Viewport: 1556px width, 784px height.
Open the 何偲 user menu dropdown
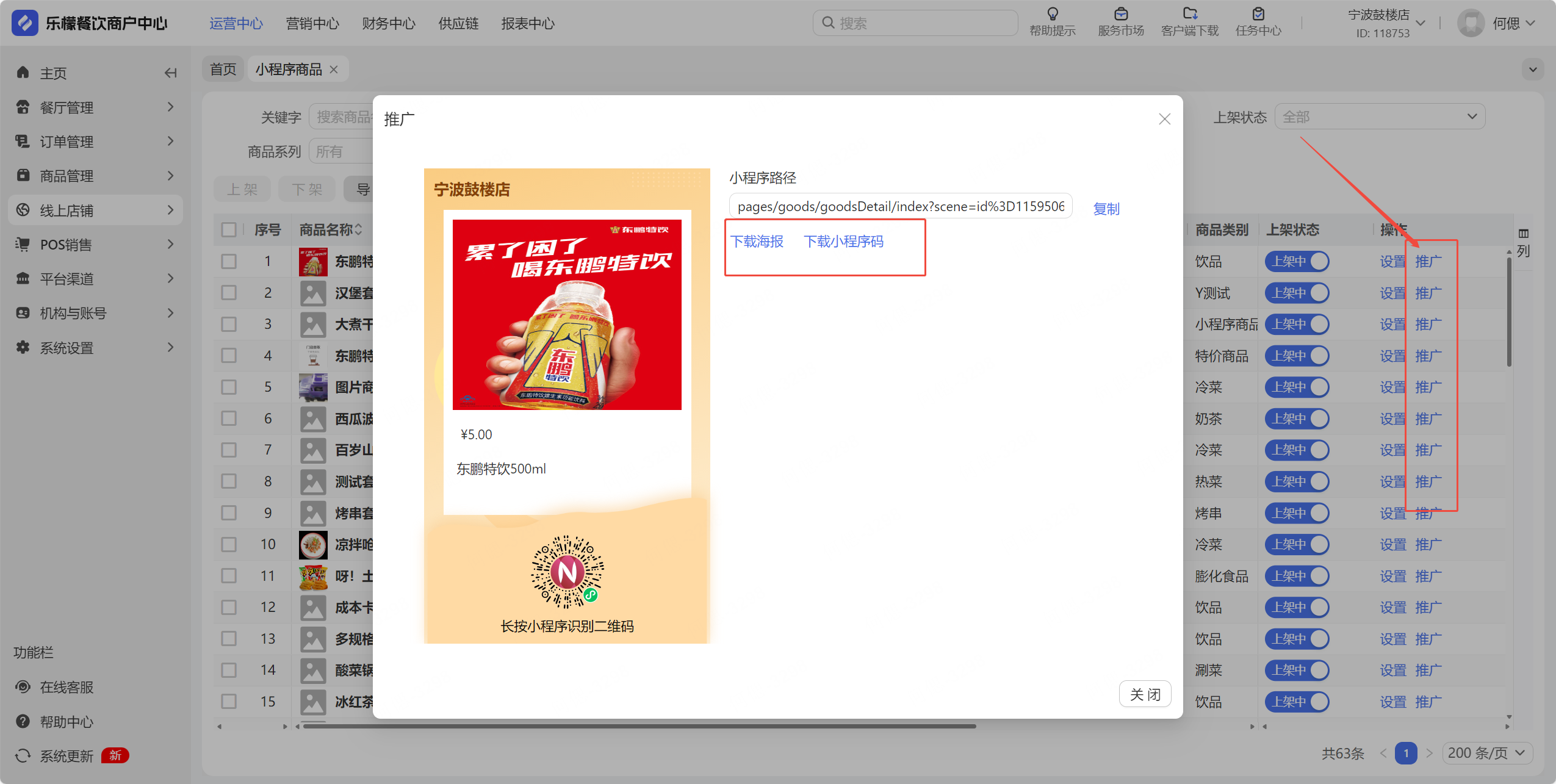coord(1513,23)
